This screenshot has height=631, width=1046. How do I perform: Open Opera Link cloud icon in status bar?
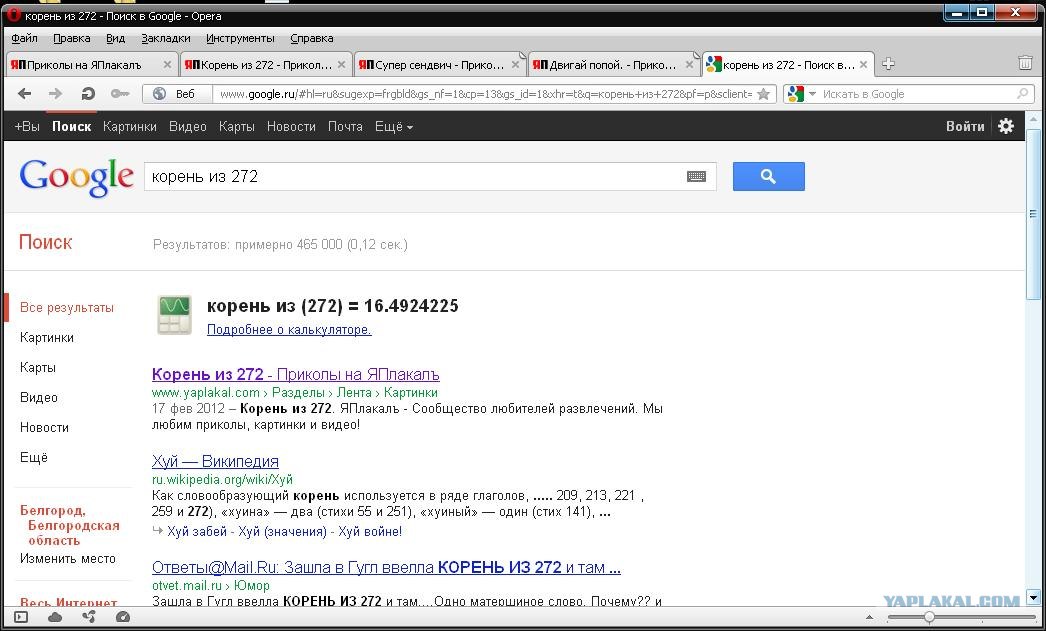55,617
